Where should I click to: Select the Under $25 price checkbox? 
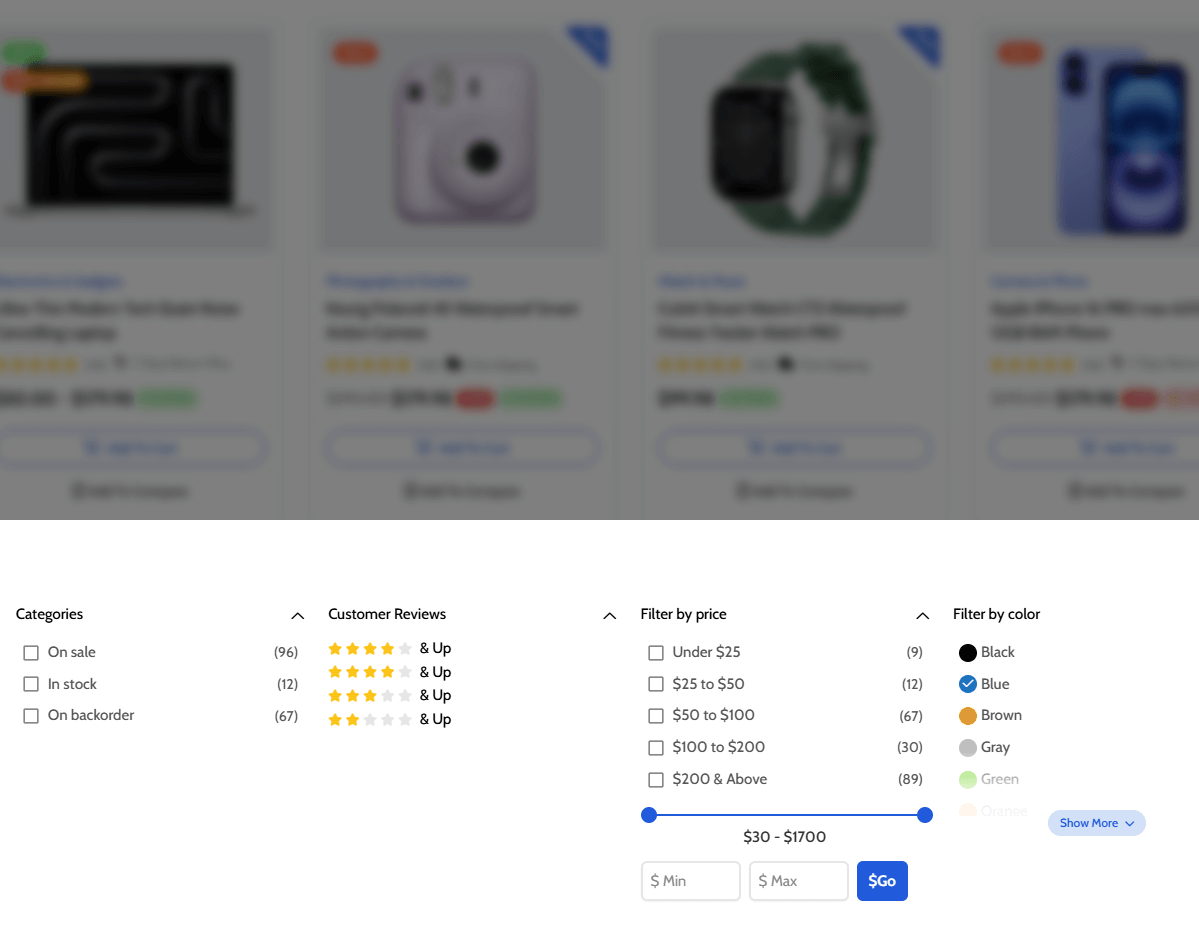click(656, 653)
